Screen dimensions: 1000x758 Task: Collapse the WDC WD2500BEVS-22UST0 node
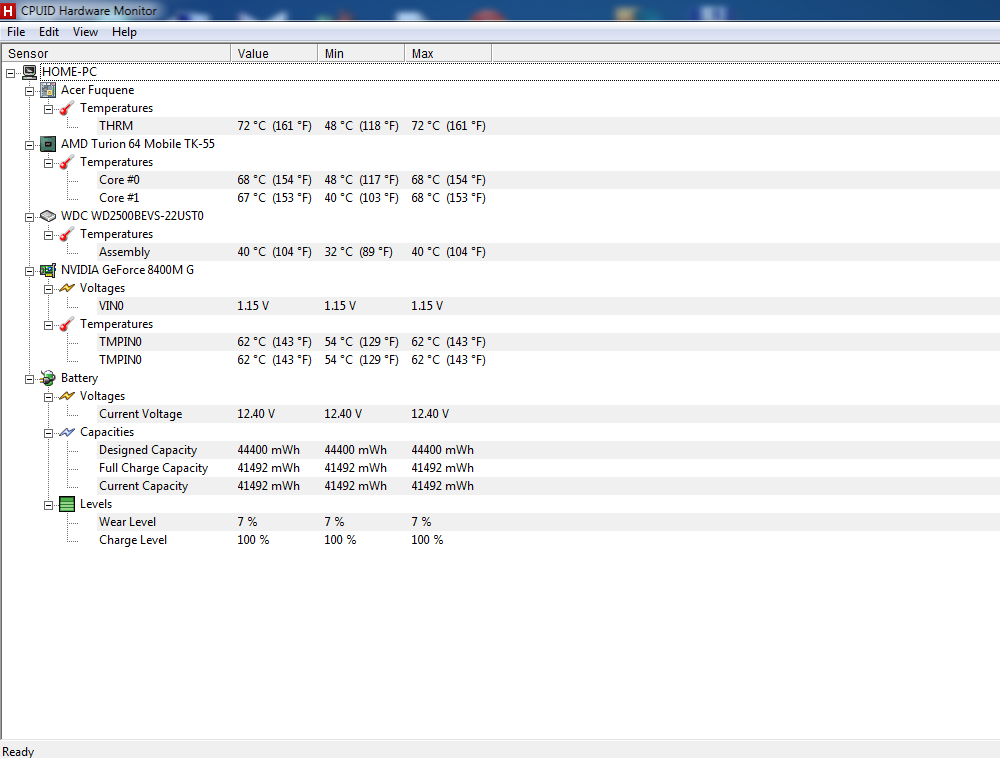coord(29,217)
